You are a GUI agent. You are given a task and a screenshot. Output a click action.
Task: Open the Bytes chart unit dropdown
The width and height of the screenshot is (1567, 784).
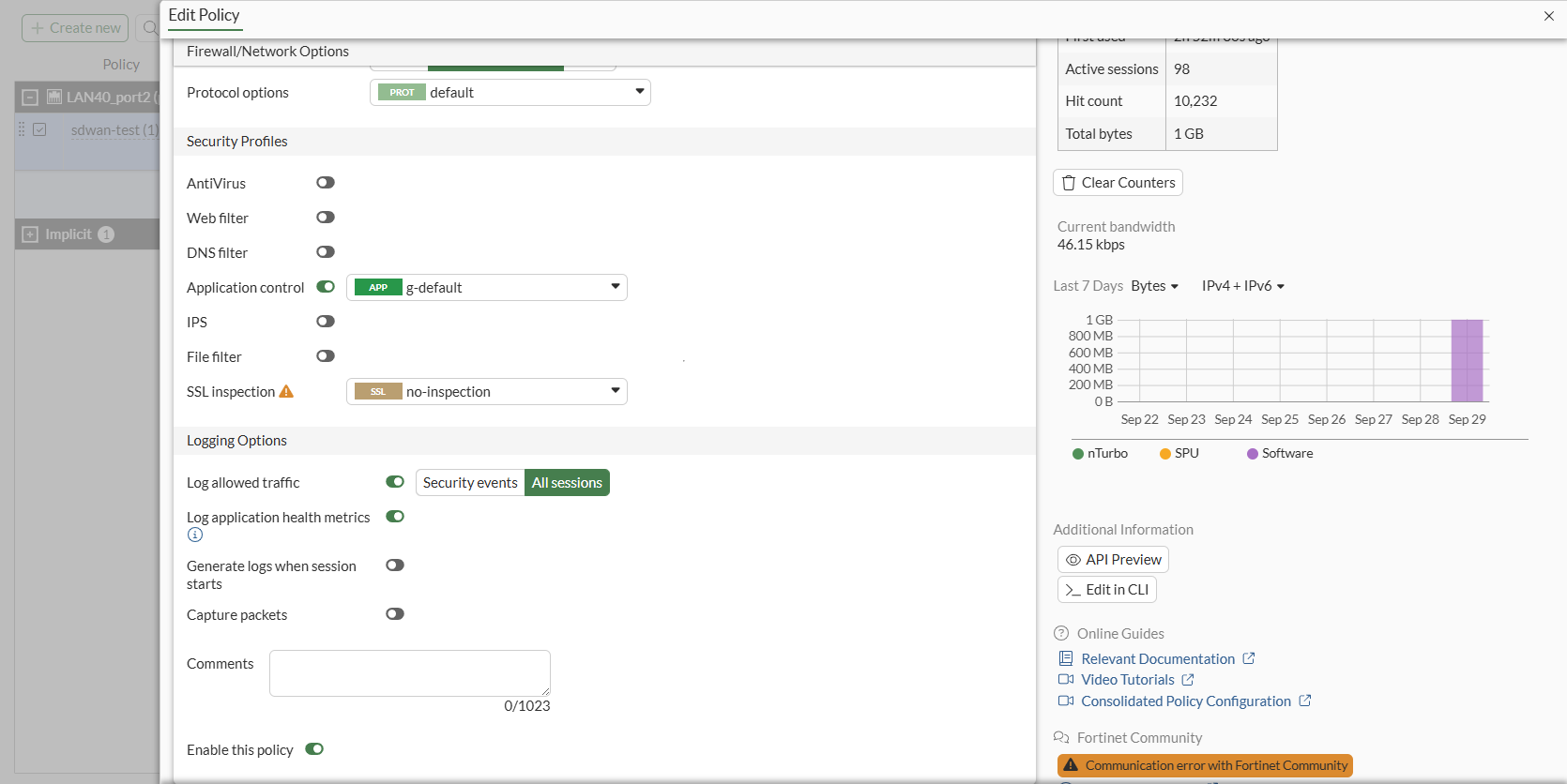[1154, 286]
